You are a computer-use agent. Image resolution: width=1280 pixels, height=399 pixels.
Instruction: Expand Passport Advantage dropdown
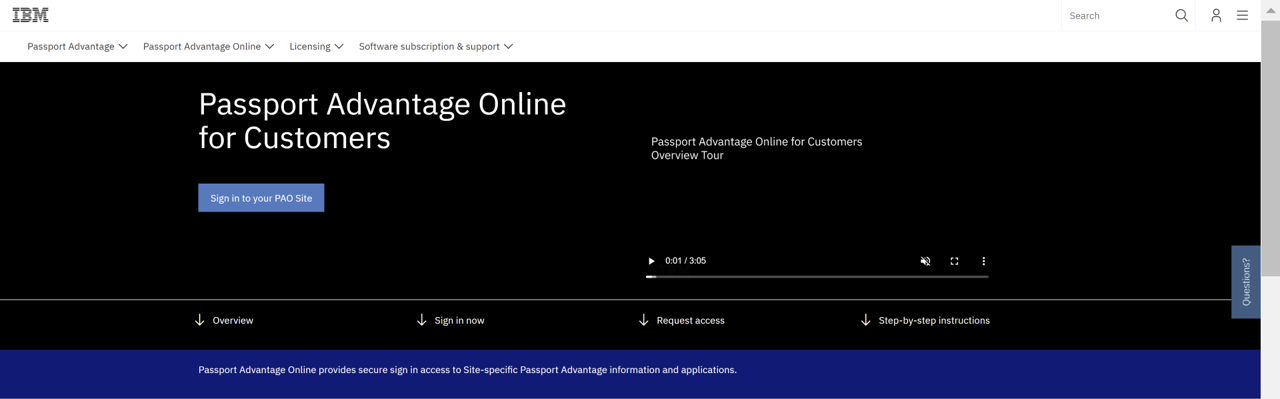tap(77, 46)
